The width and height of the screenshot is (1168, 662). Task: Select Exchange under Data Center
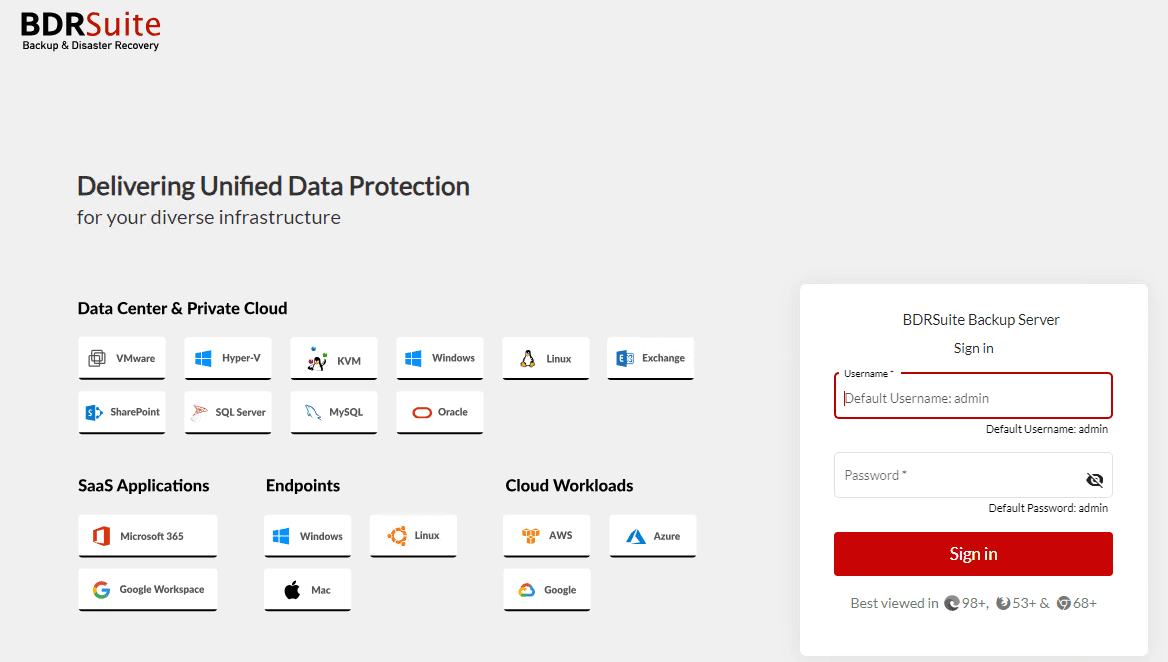point(650,358)
